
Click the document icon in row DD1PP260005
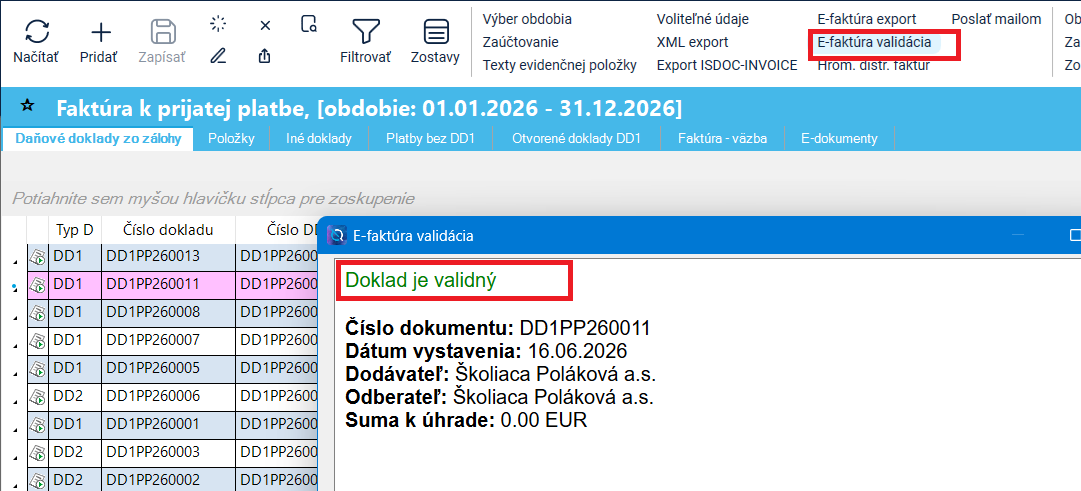38,368
